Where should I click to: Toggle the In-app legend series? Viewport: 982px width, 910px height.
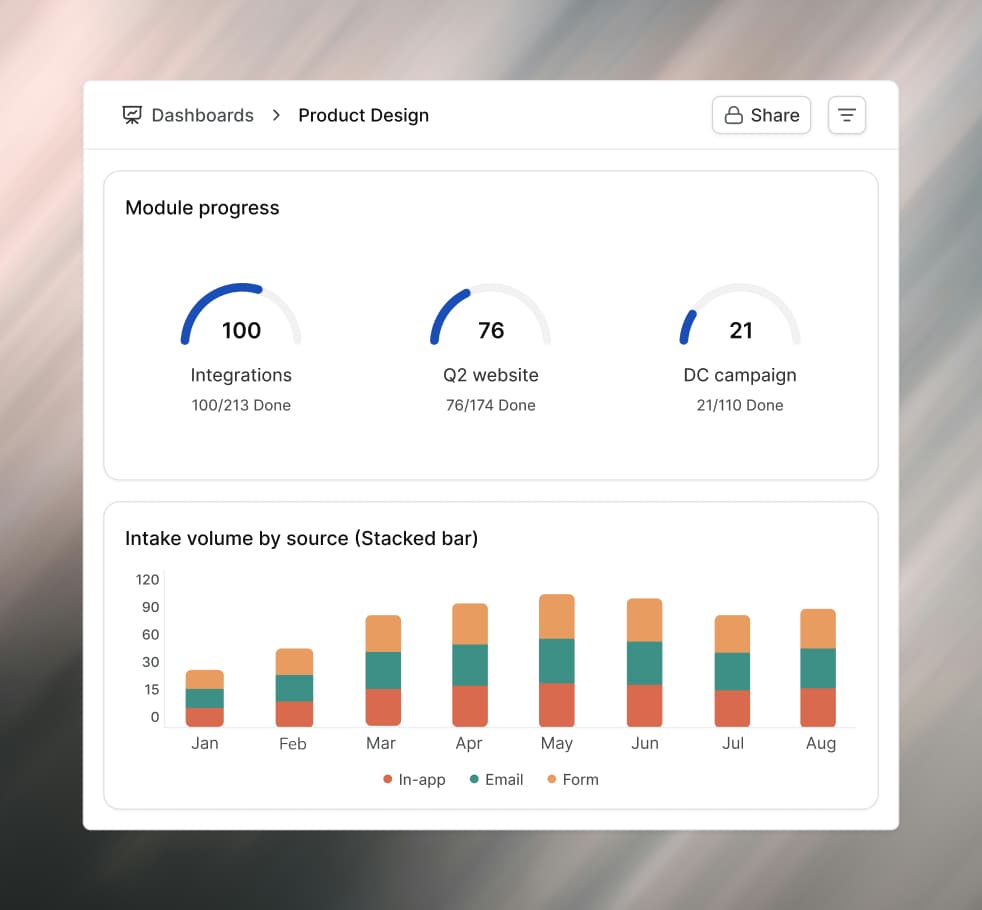[x=415, y=779]
